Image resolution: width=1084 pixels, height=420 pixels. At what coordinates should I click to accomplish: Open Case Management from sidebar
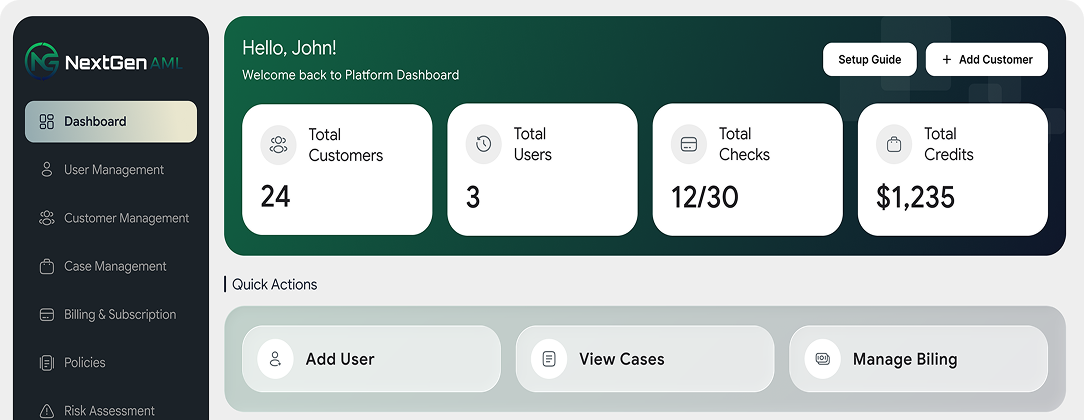(x=111, y=267)
